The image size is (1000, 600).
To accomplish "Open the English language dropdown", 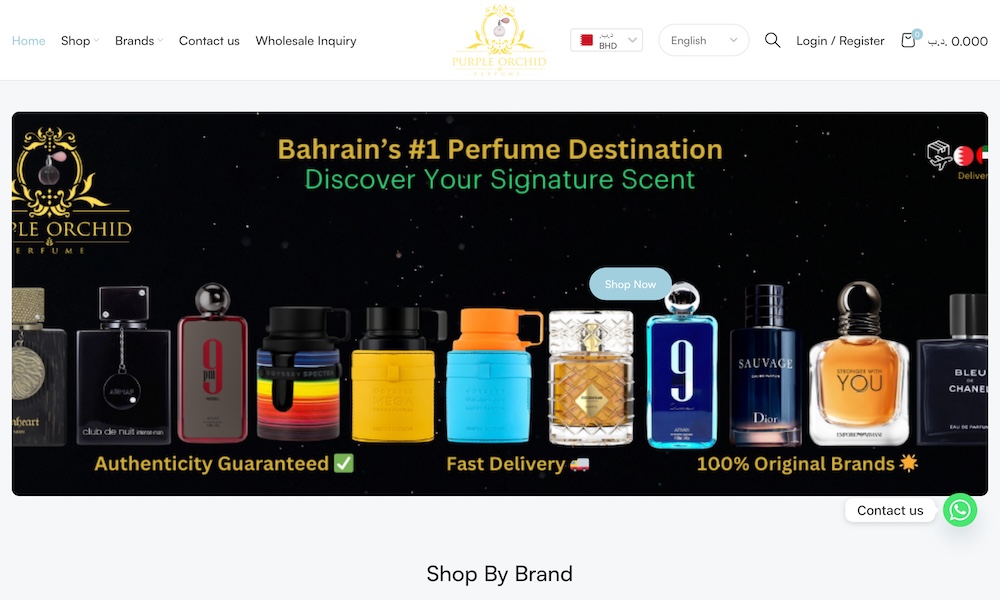I will (704, 40).
